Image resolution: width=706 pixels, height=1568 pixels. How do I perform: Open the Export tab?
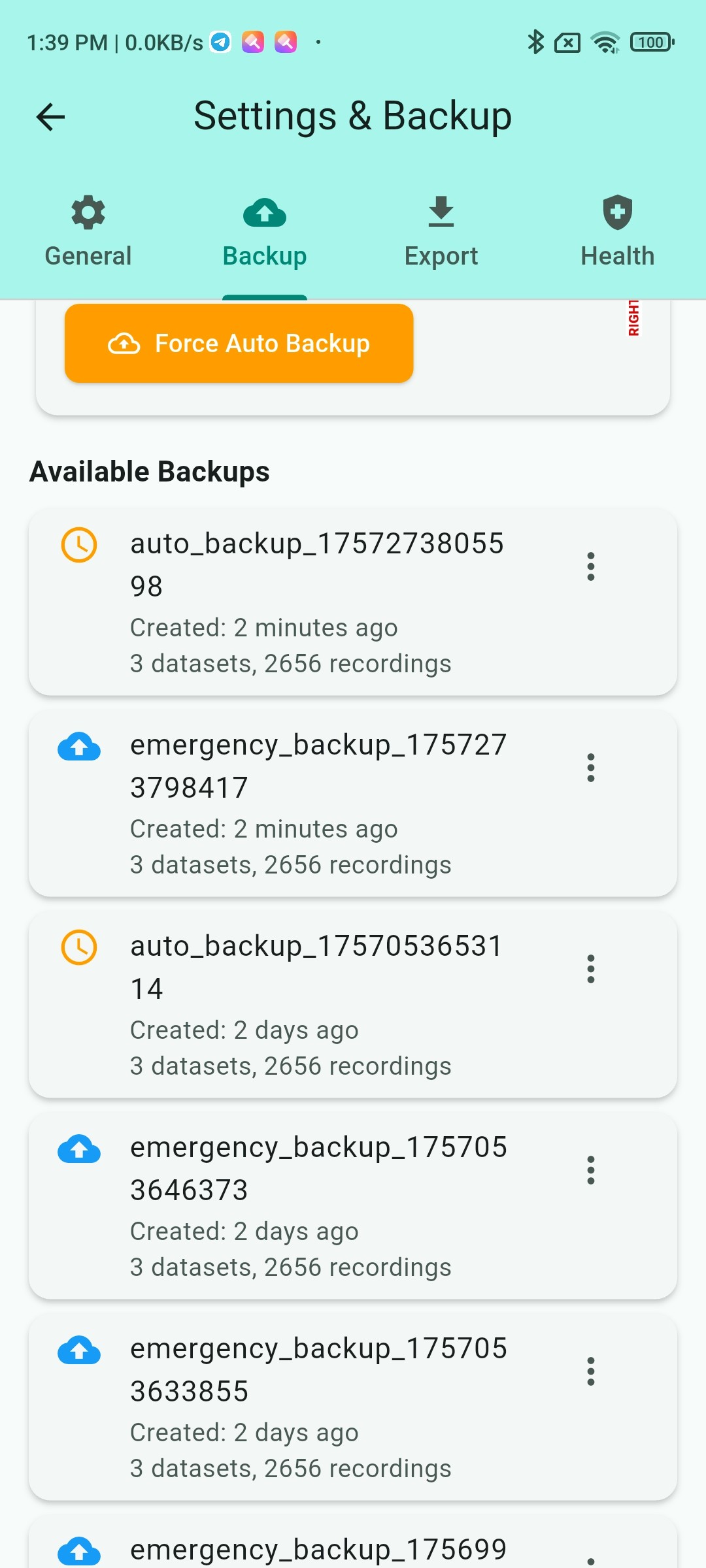[441, 232]
